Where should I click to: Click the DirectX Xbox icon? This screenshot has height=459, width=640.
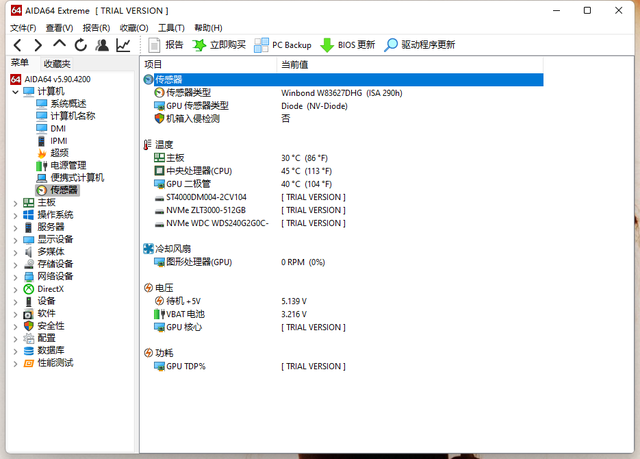[28, 289]
